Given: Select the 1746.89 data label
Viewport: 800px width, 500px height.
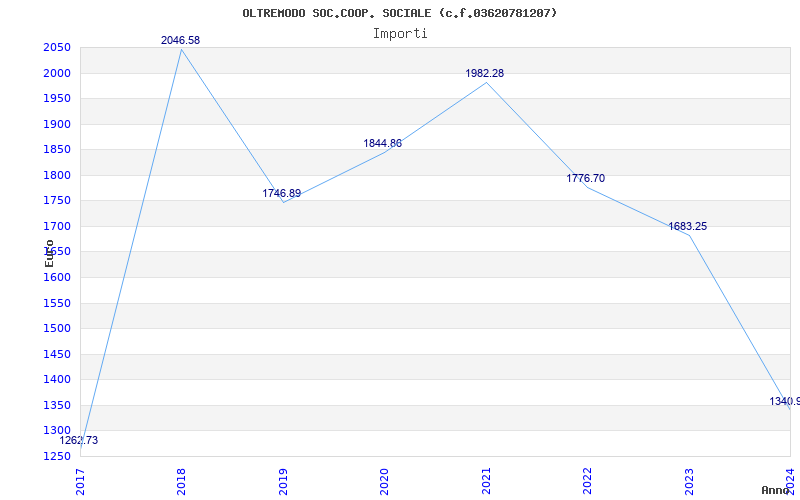Looking at the screenshot, I should [x=282, y=193].
